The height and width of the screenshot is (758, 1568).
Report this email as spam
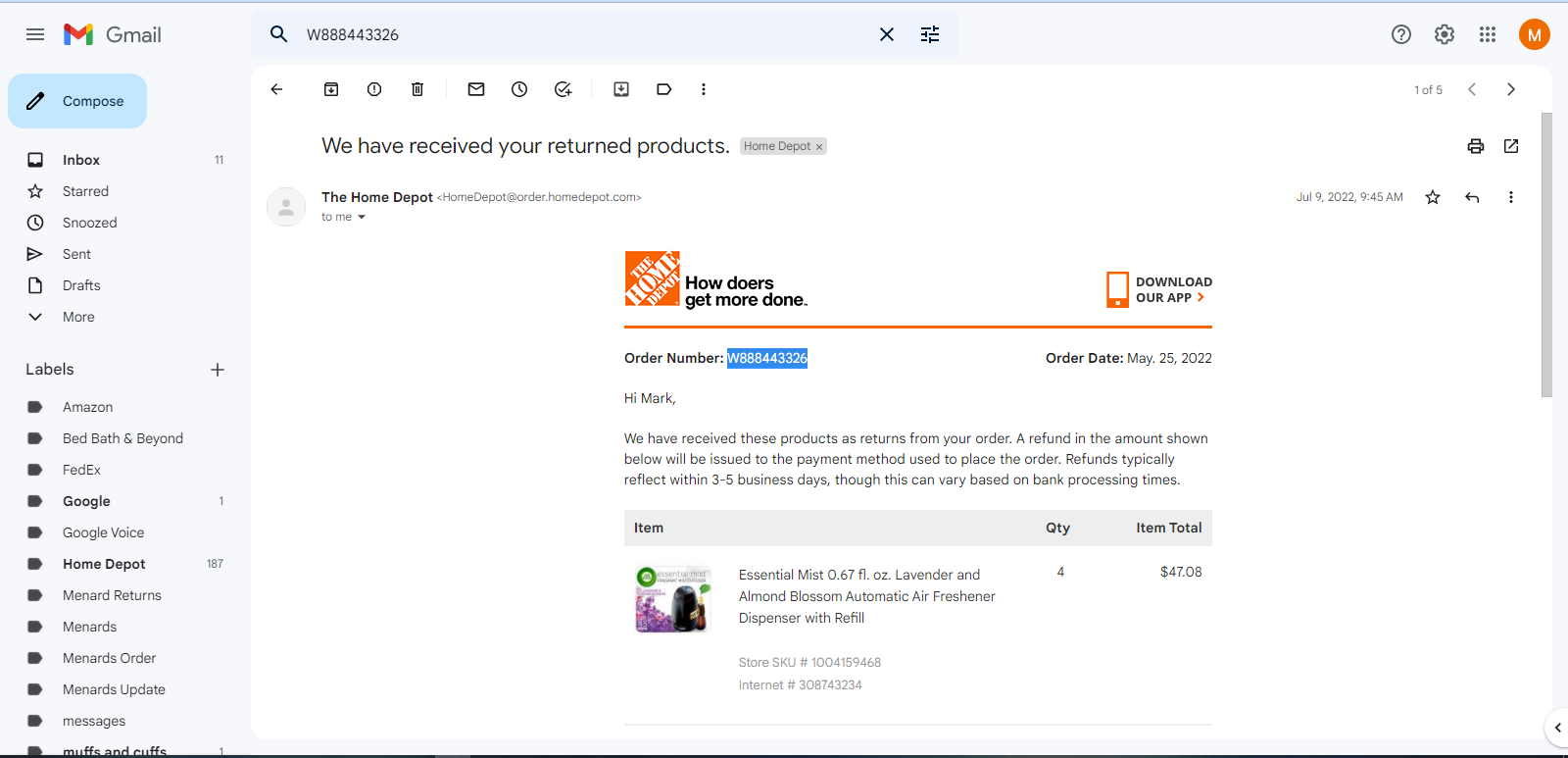[x=374, y=89]
